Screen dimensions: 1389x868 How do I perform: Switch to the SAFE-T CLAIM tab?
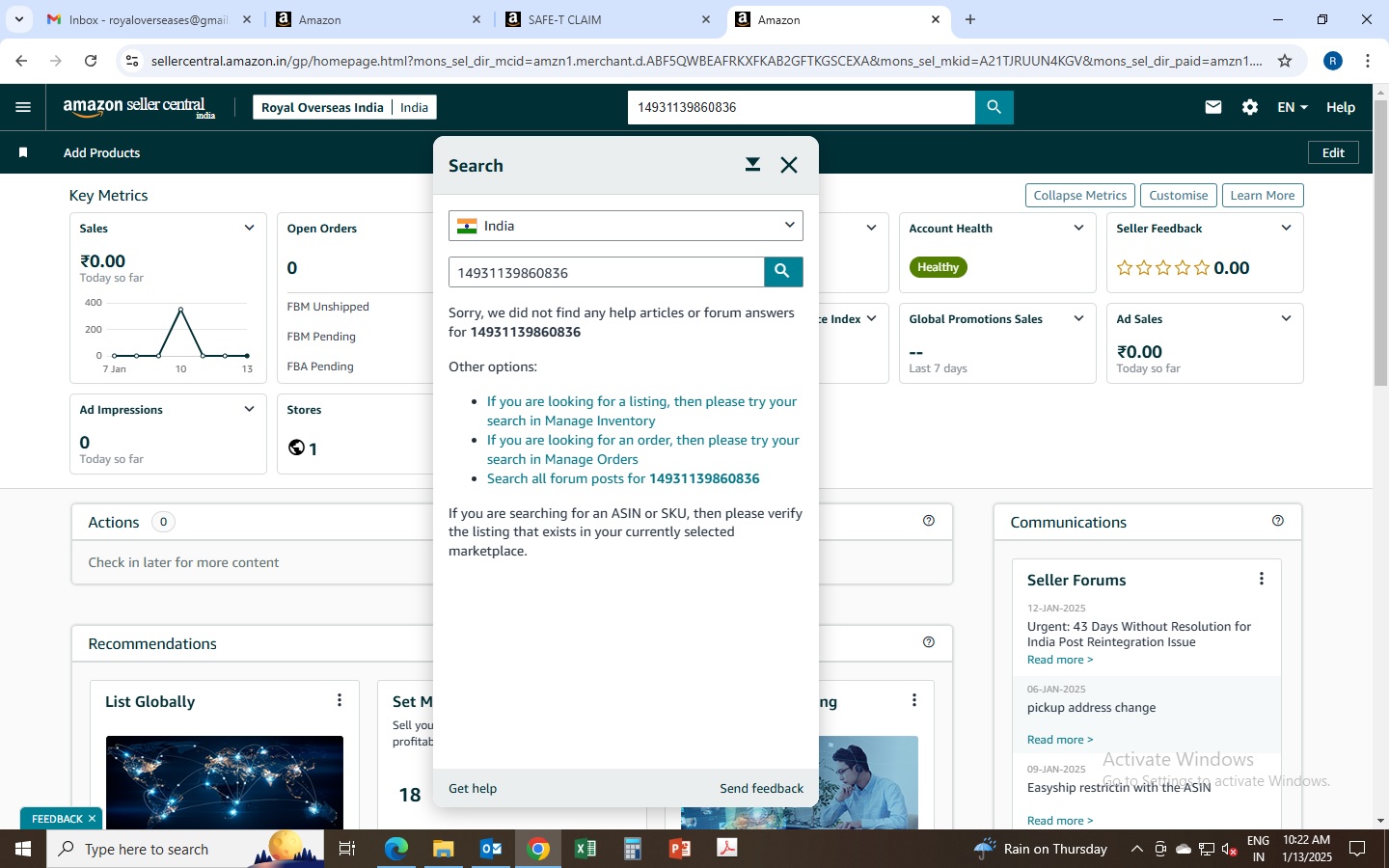[608, 19]
